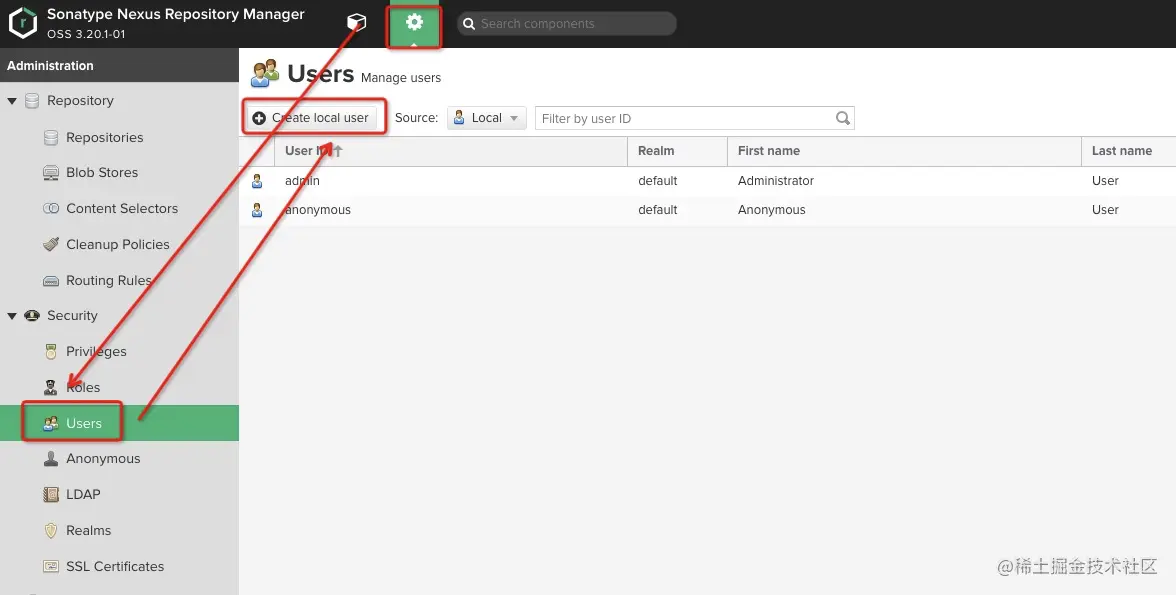Screen dimensions: 1176x595
Task: Click the Blob Stores icon
Action: (51, 173)
